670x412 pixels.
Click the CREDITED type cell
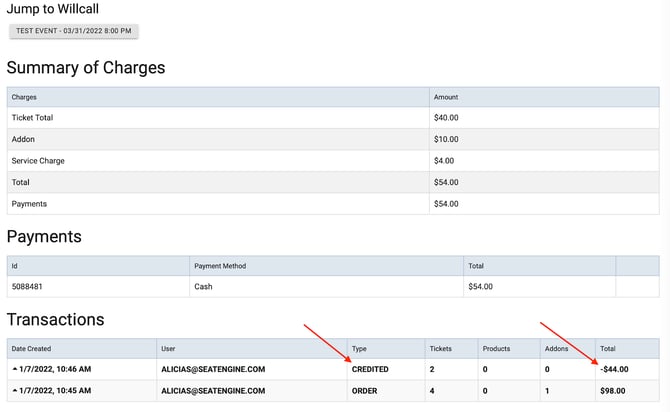pos(370,370)
